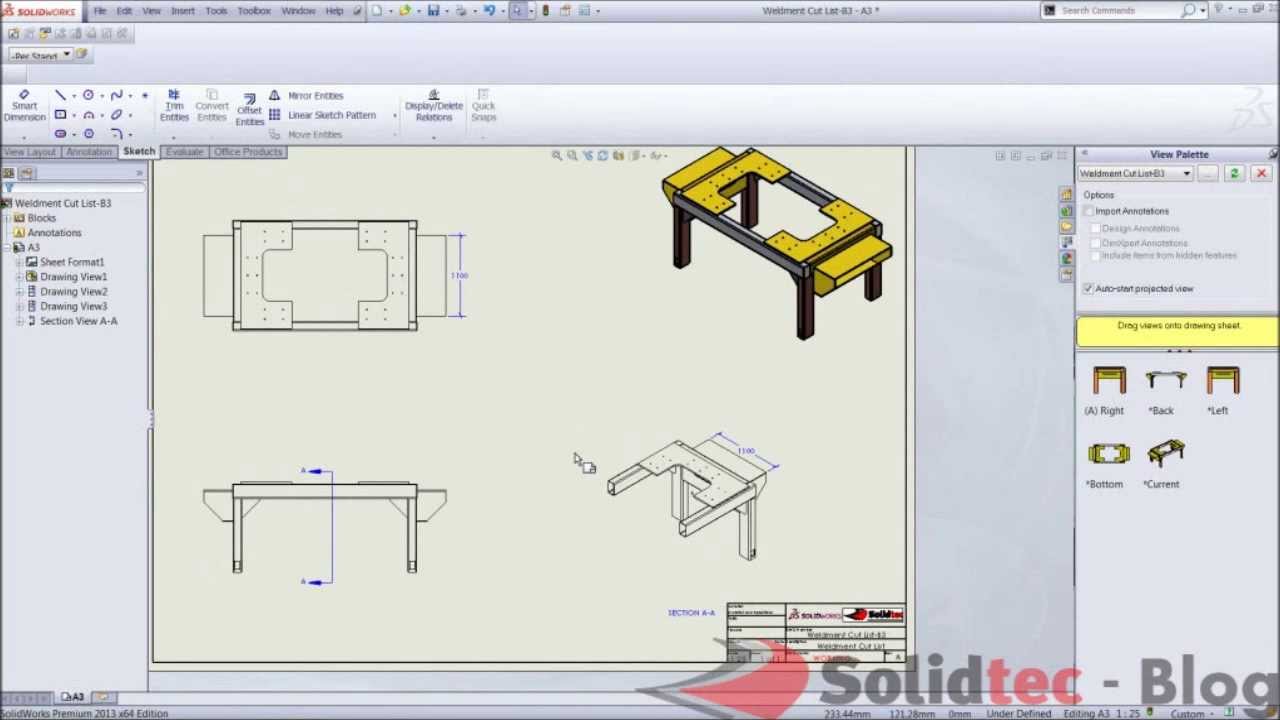Screen dimensions: 1280x720
Task: Click Linear Sketch Pattern command
Action: [x=322, y=115]
